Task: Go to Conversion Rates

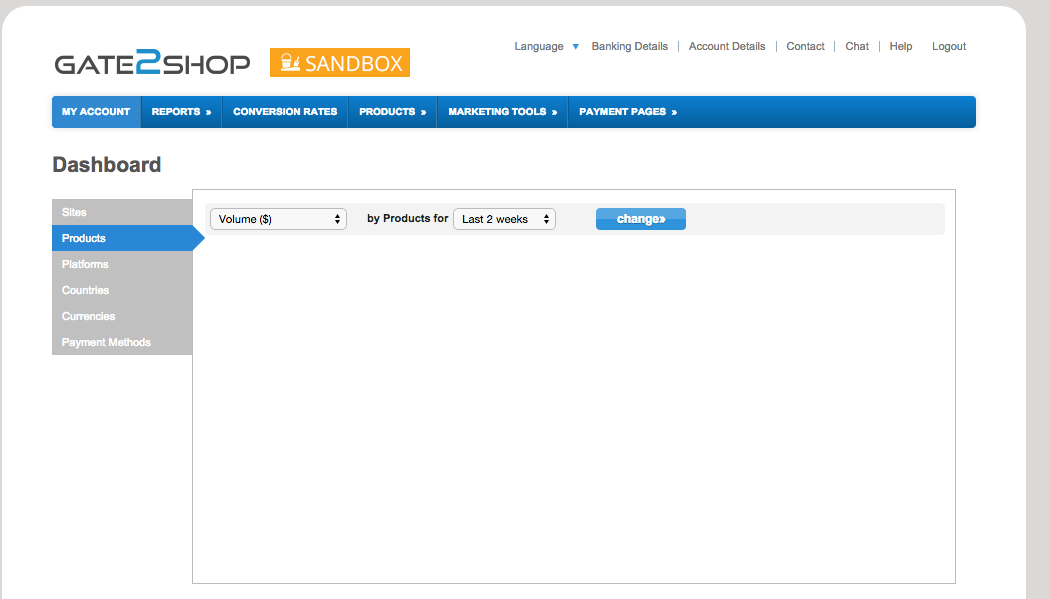Action: (x=285, y=112)
